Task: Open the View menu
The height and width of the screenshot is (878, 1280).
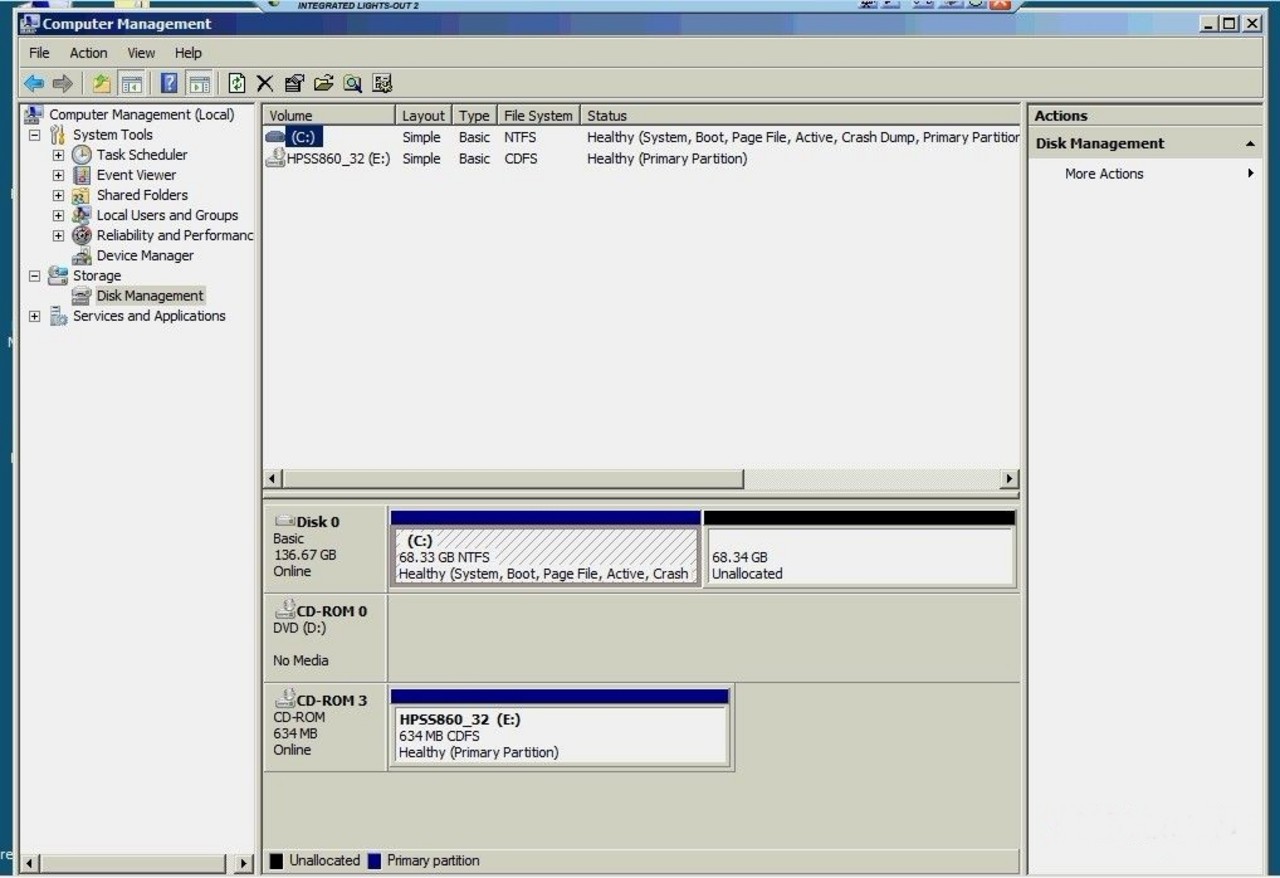Action: pos(141,53)
